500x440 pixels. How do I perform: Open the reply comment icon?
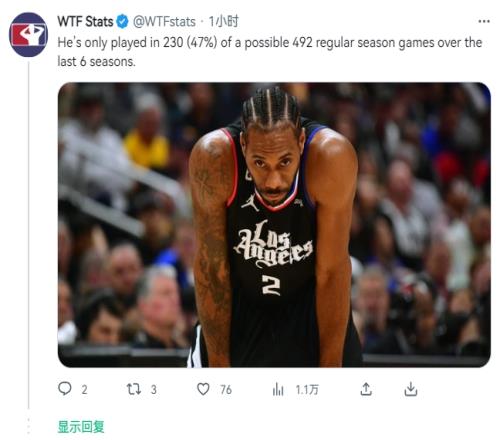point(65,389)
